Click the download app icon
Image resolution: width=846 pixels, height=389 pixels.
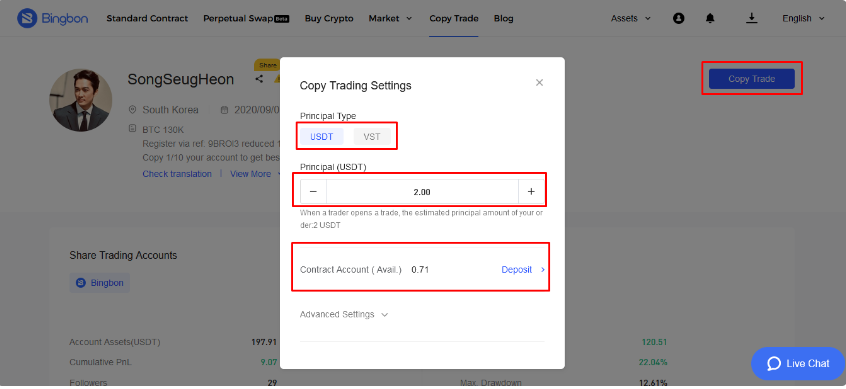tap(752, 18)
